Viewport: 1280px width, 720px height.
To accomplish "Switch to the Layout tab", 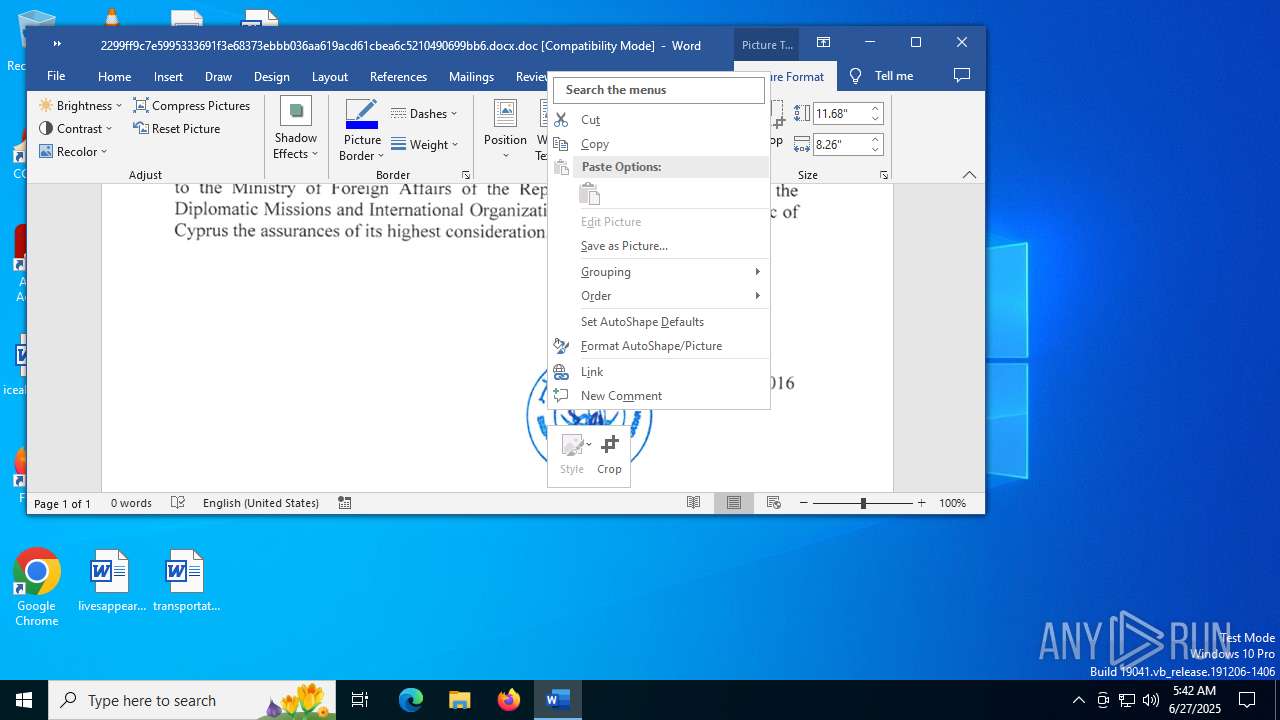I will click(329, 76).
